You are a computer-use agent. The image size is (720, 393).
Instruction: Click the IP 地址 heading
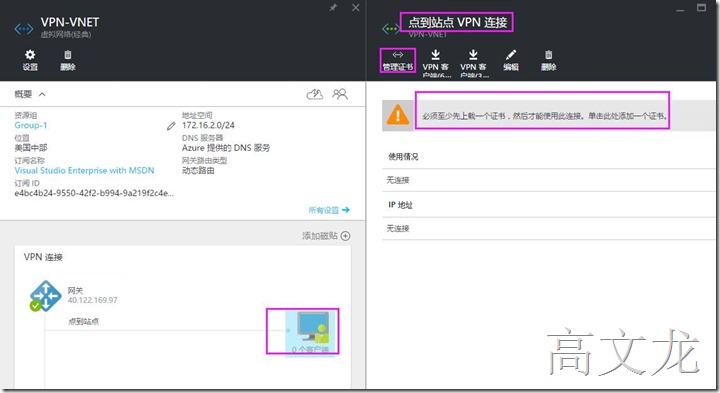click(400, 205)
